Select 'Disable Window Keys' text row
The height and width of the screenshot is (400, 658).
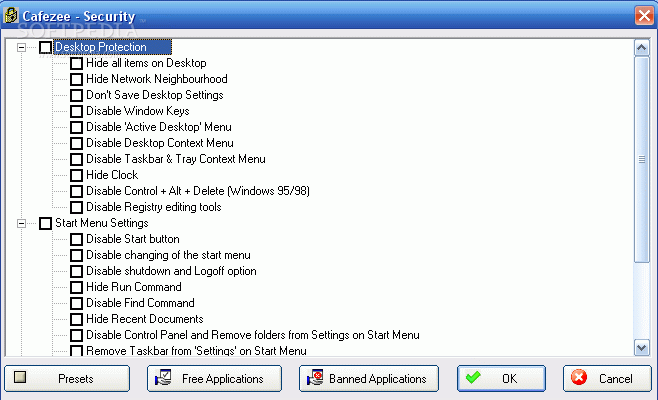click(138, 111)
